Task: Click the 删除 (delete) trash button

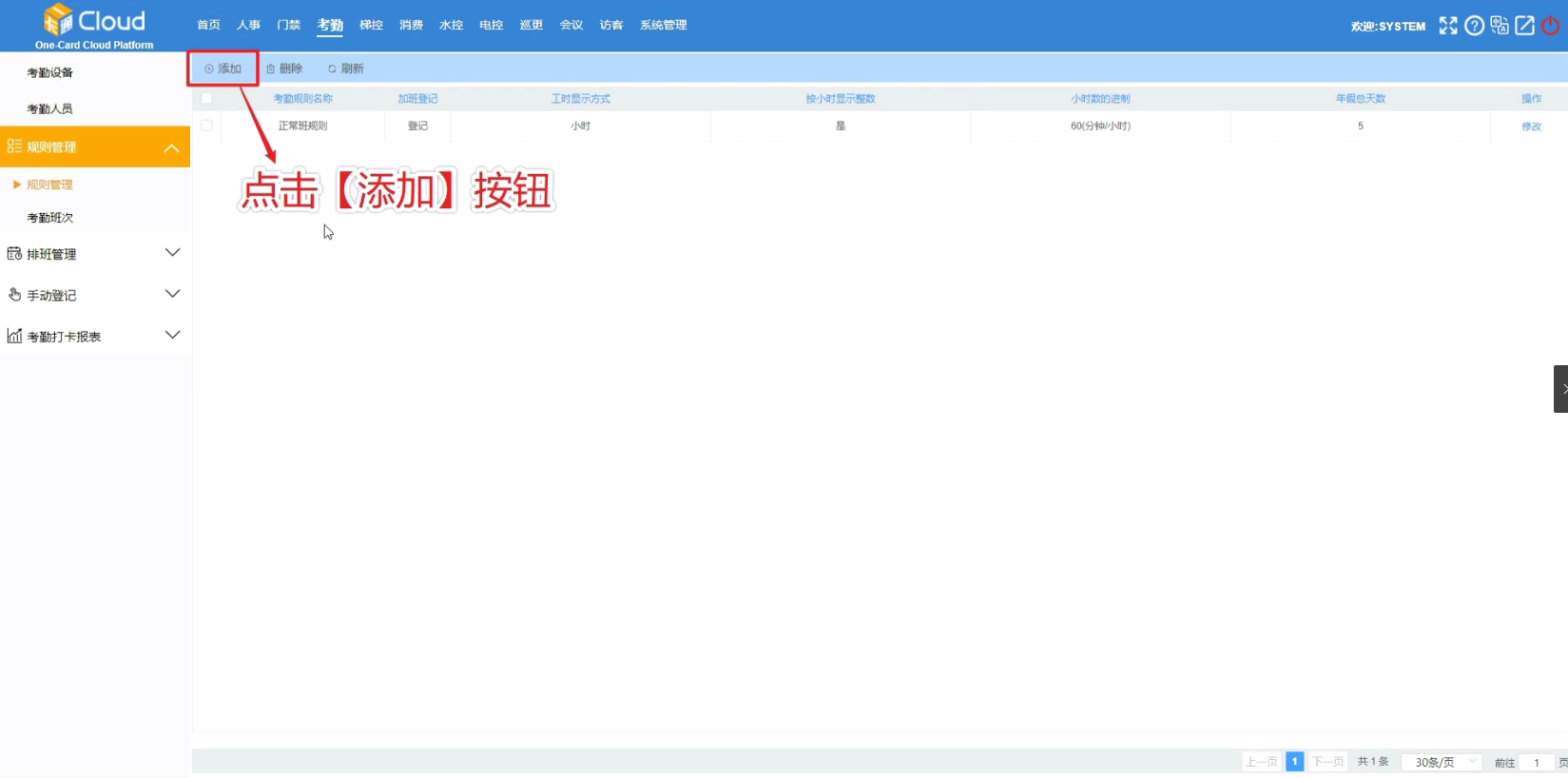Action: [x=284, y=68]
